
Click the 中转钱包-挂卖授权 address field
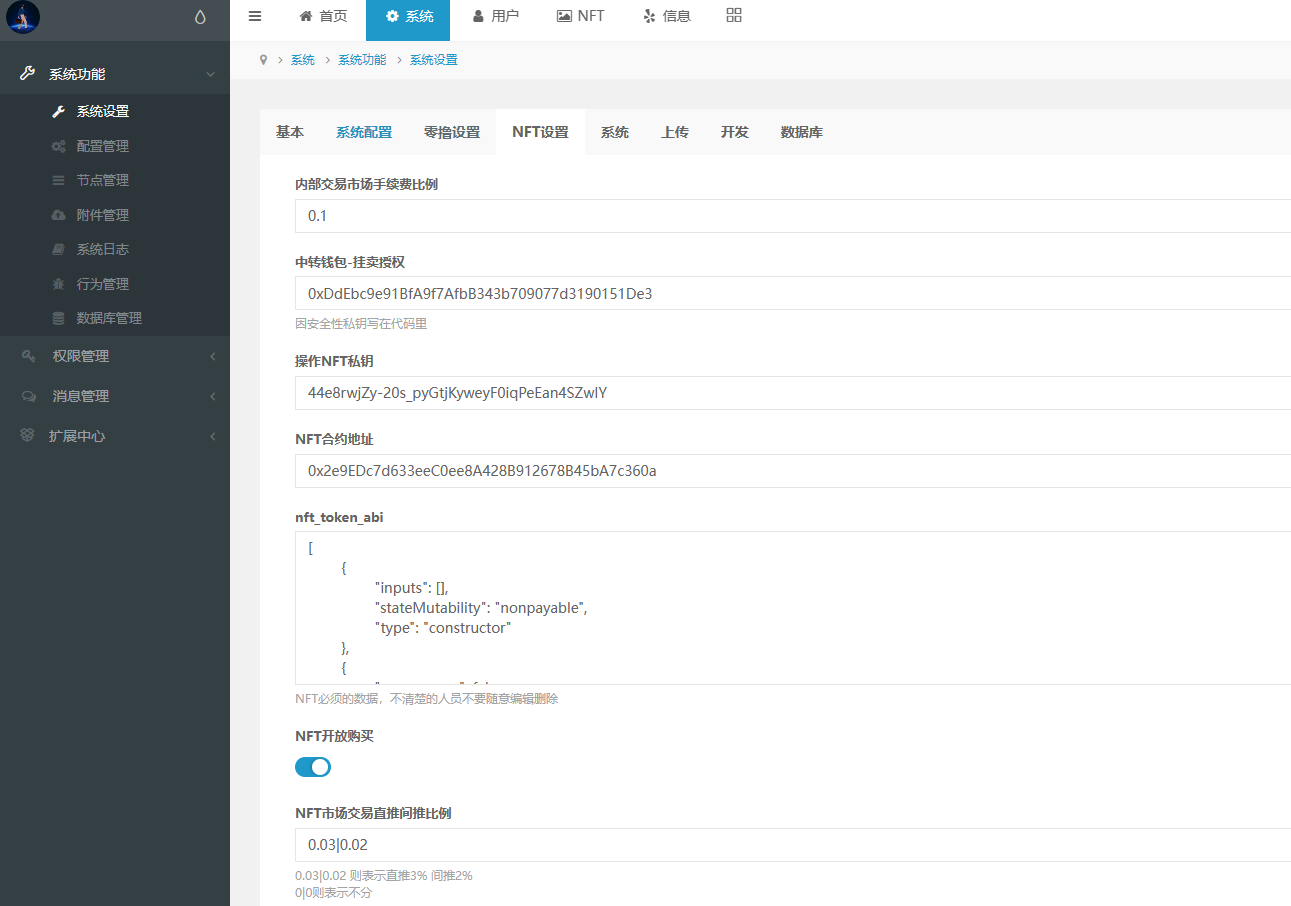click(793, 293)
